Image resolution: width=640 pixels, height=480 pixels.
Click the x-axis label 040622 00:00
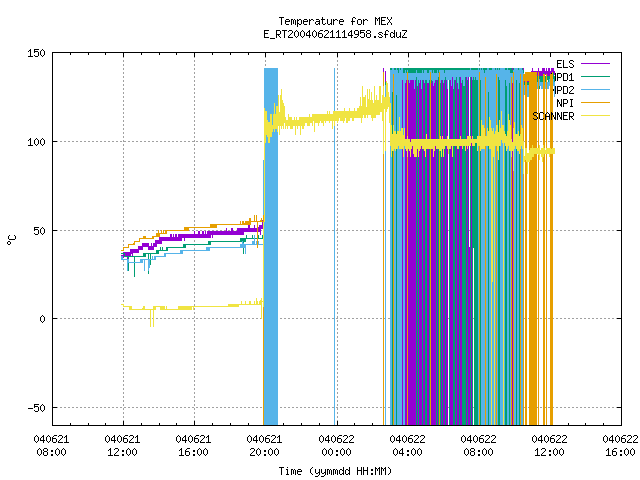click(336, 446)
